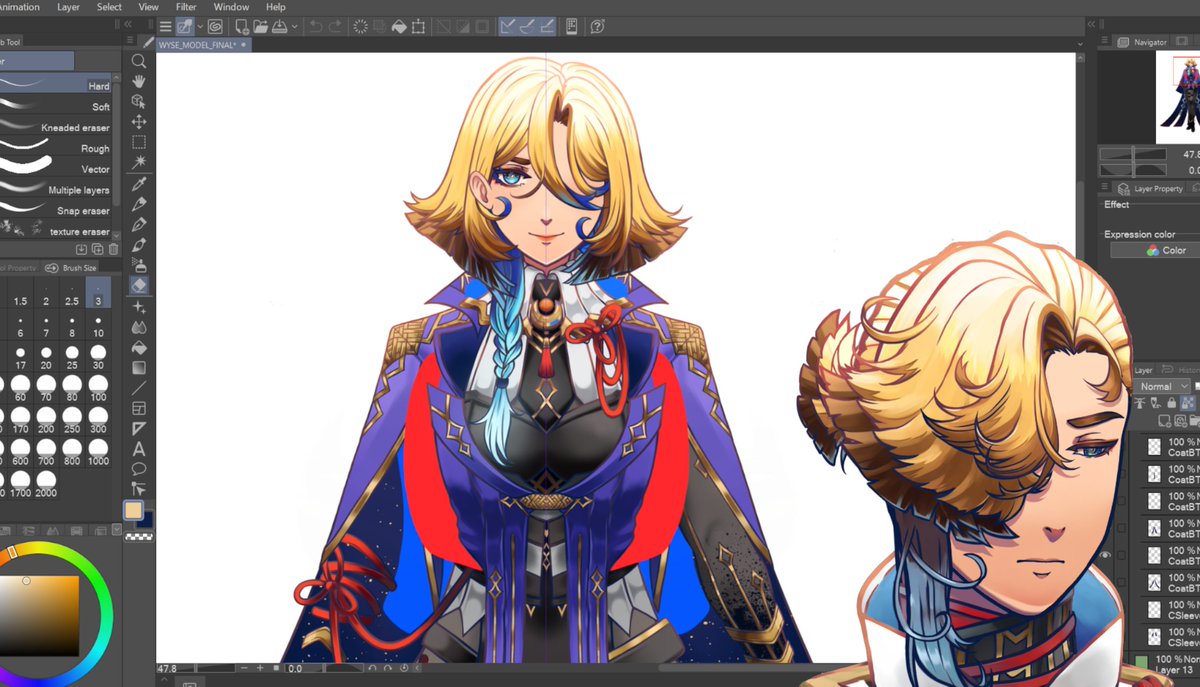Switch to the WYSE_MODEL_FINAL canvas tab
1200x687 pixels.
click(x=196, y=44)
